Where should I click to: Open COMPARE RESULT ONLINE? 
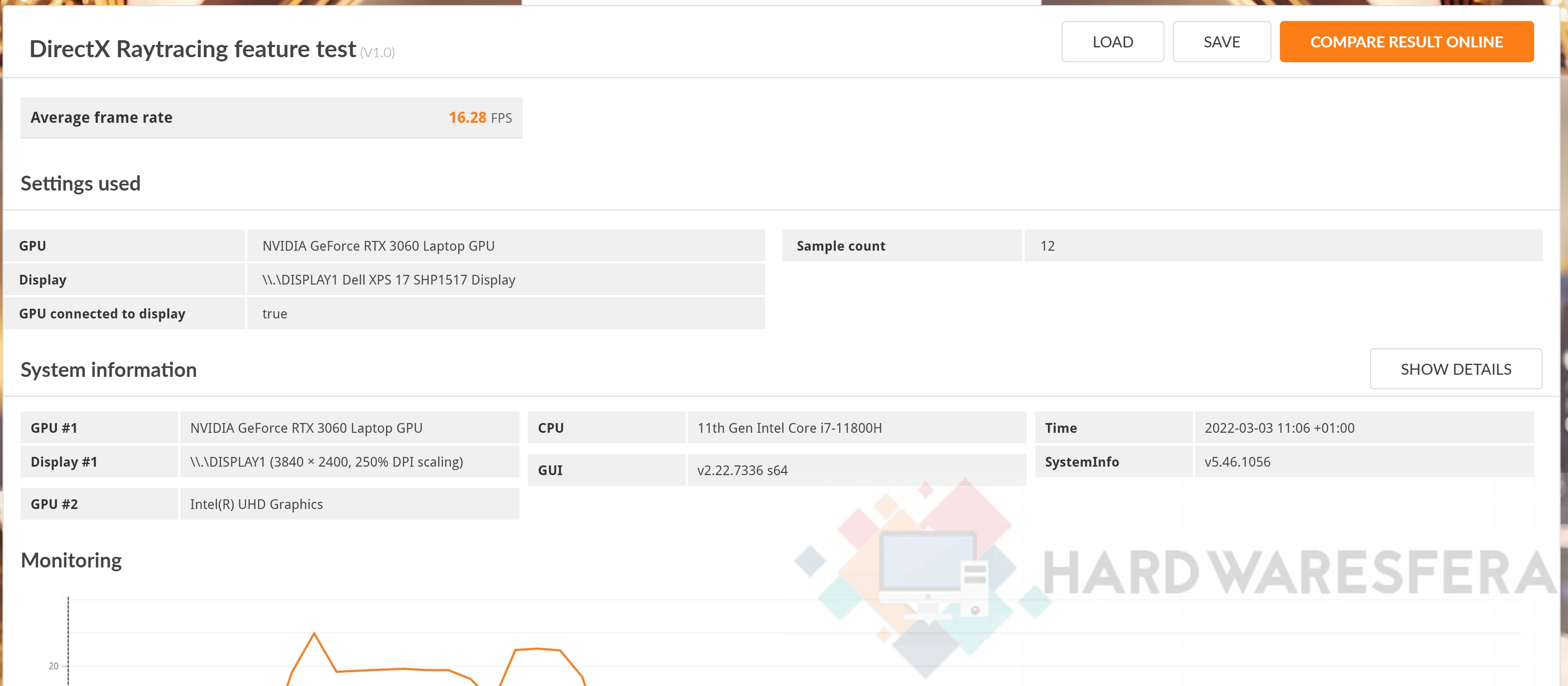(1407, 42)
